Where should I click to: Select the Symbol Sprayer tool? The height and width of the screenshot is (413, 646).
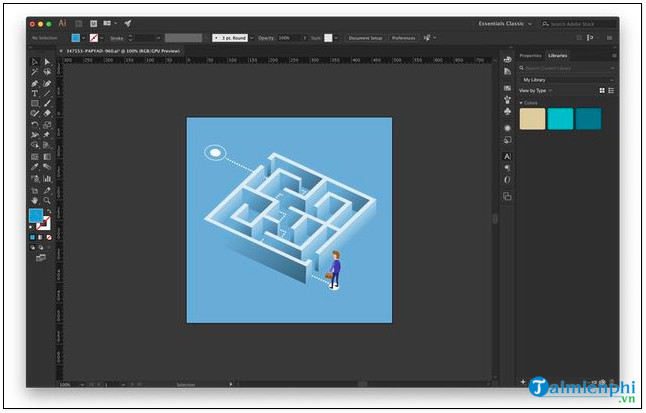35,178
